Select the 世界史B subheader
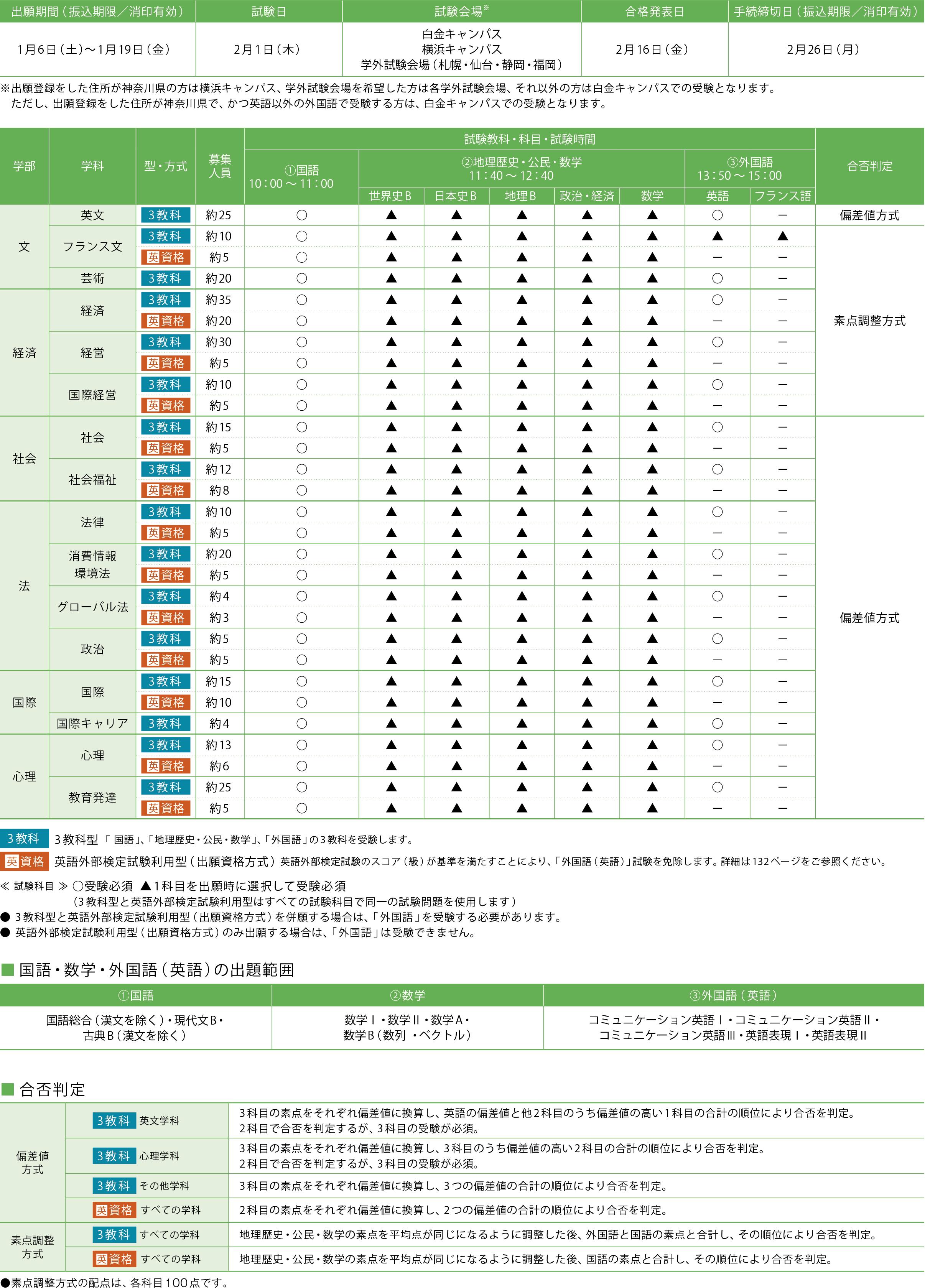The image size is (925, 1288). coord(391,196)
